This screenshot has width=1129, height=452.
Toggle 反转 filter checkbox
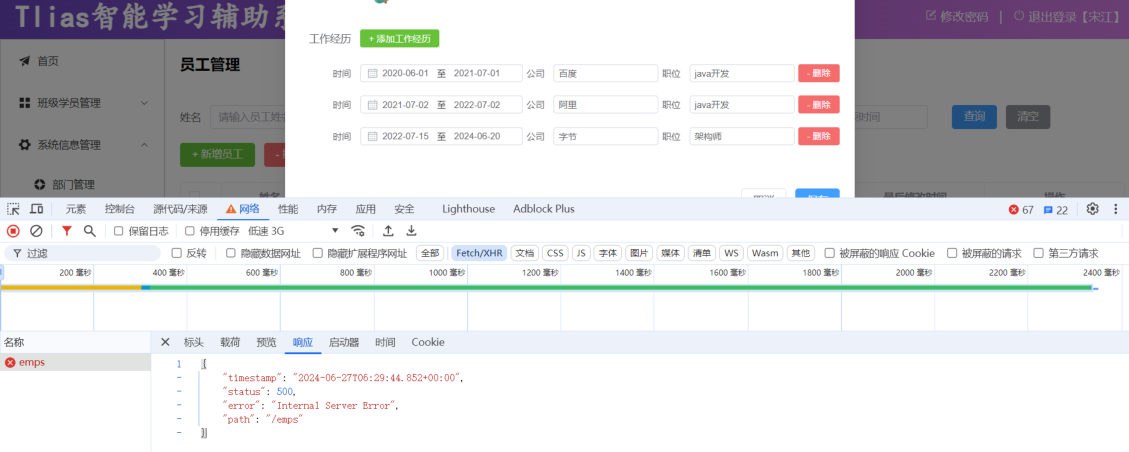(176, 253)
